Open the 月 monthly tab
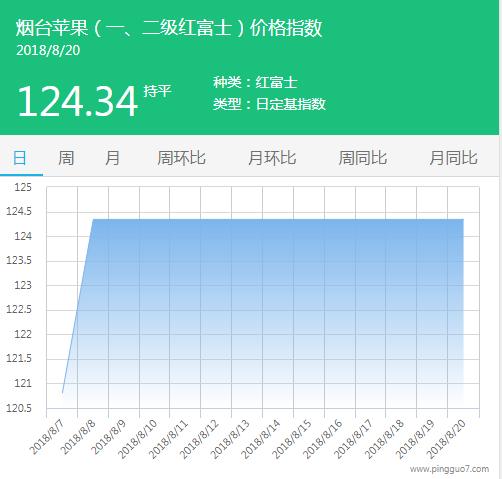 click(x=112, y=158)
